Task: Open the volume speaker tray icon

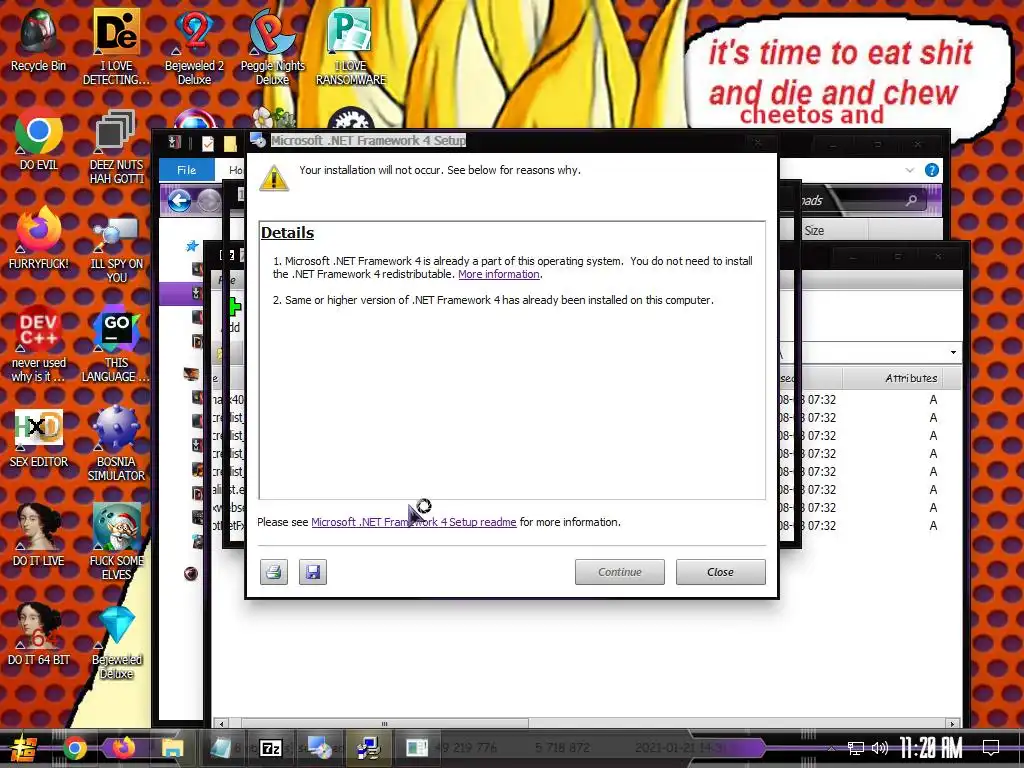Action: pos(880,748)
